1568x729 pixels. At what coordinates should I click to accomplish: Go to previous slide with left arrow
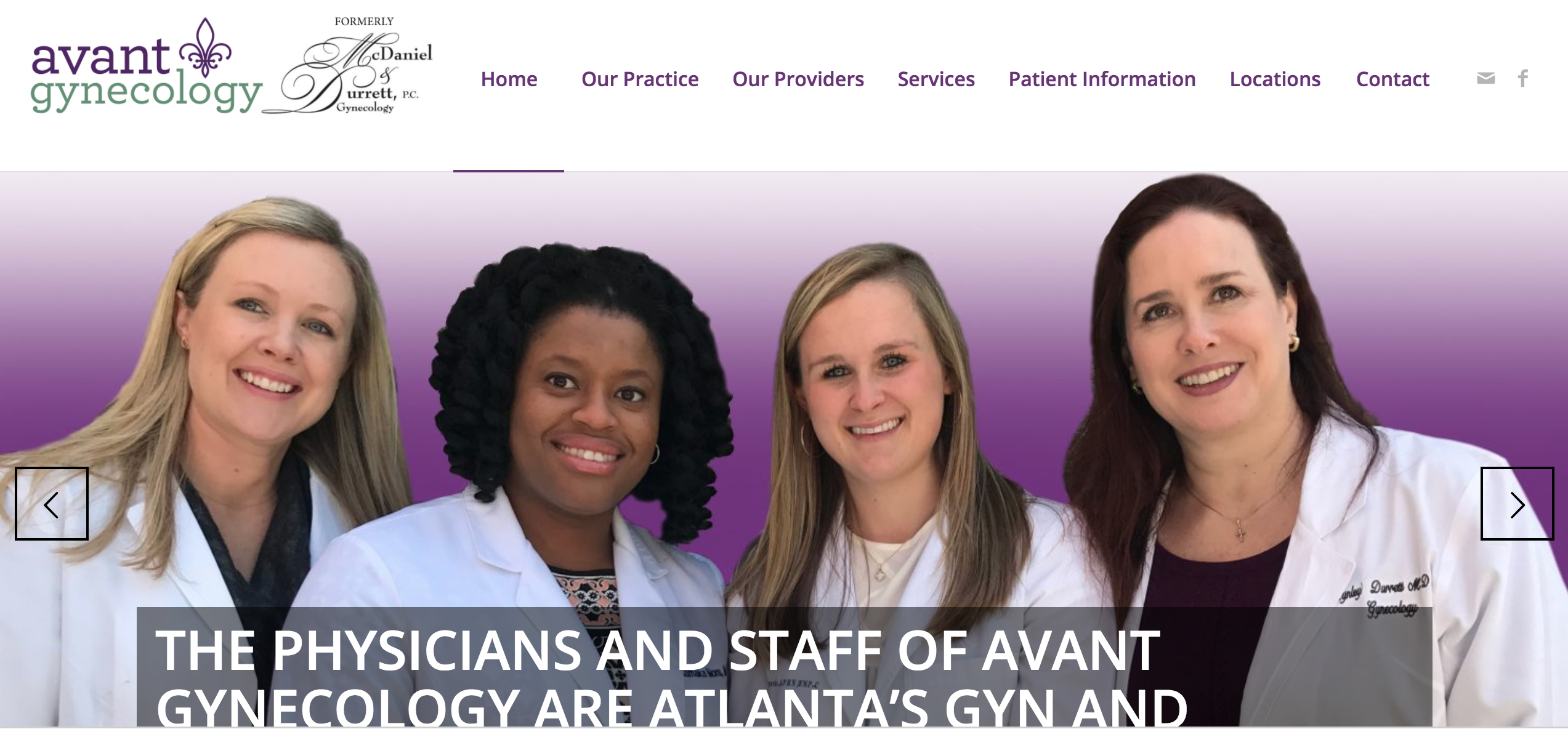pyautogui.click(x=52, y=504)
